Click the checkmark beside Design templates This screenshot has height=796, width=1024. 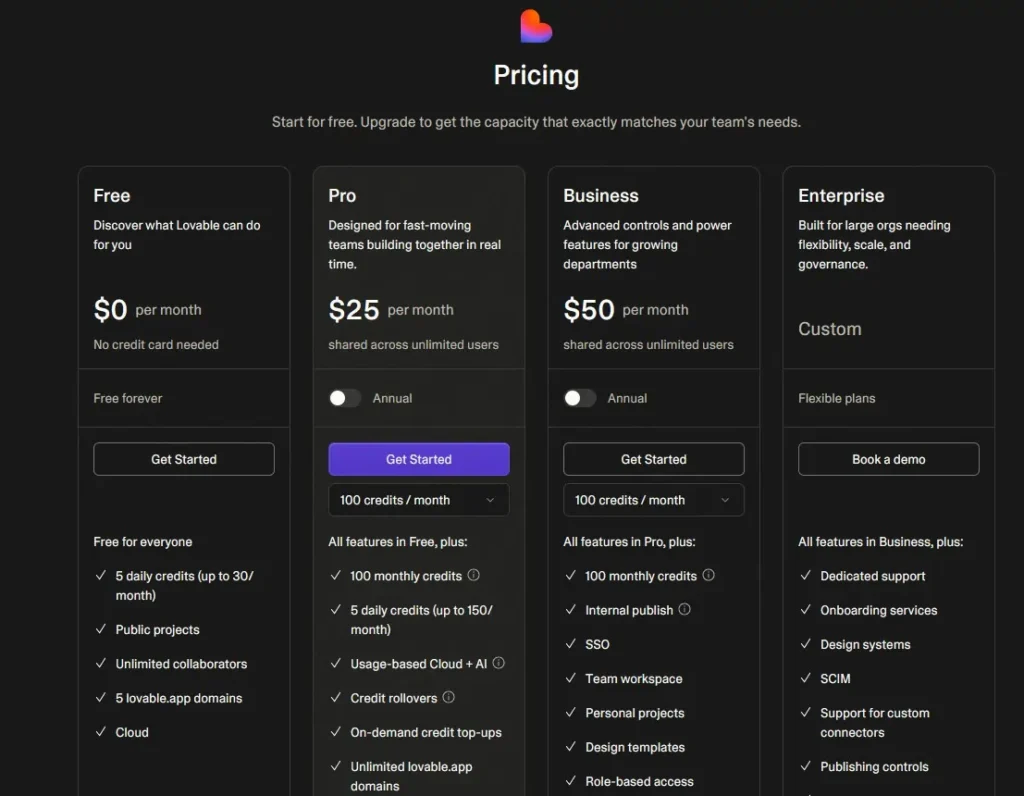tap(570, 747)
